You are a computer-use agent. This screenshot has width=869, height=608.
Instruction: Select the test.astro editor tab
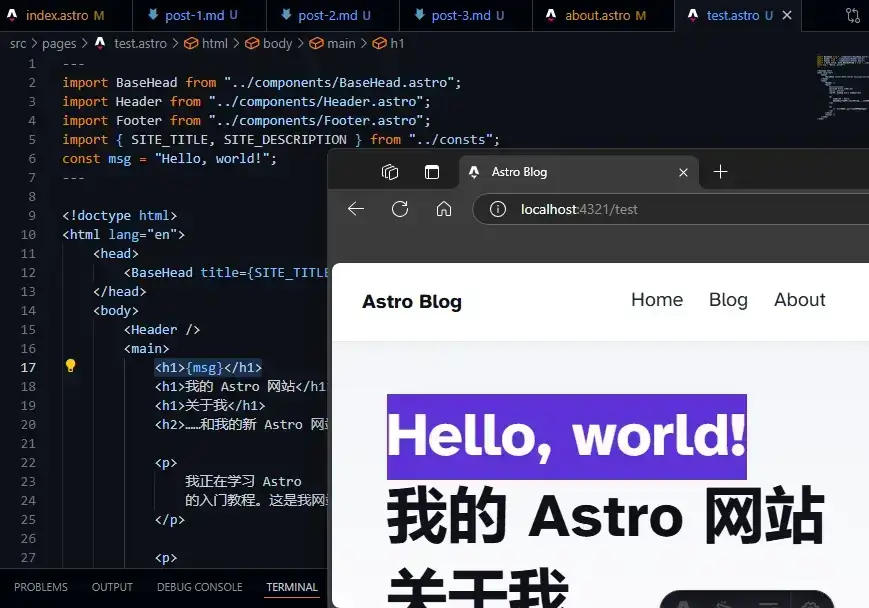[x=738, y=16]
